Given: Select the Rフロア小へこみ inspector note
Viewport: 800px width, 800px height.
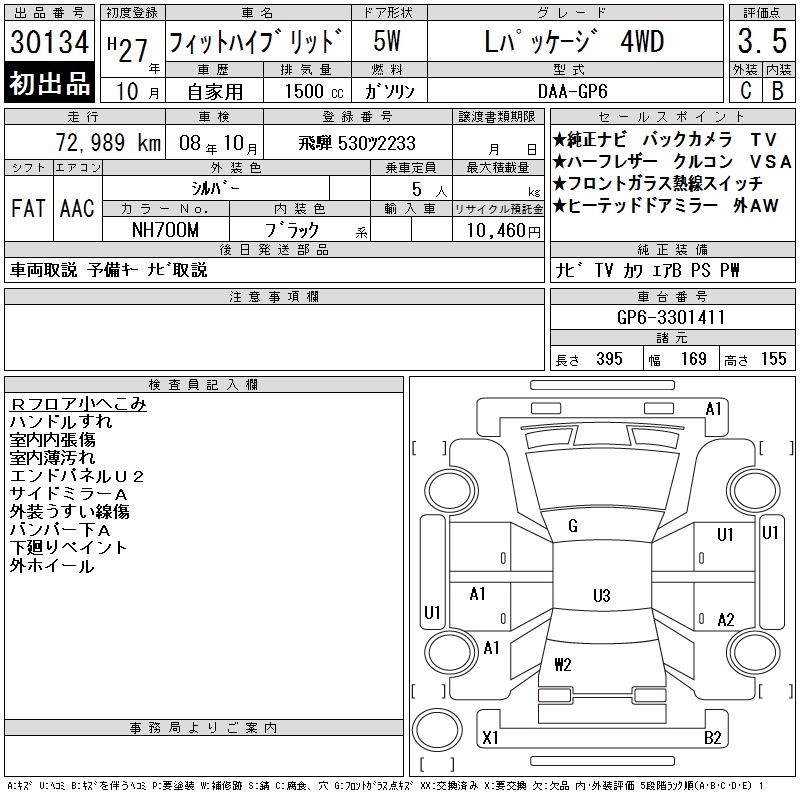Looking at the screenshot, I should click(x=78, y=404).
